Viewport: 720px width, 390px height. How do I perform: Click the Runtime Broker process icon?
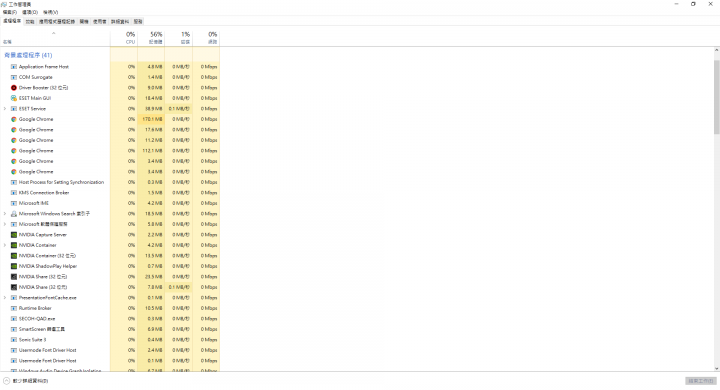14,308
